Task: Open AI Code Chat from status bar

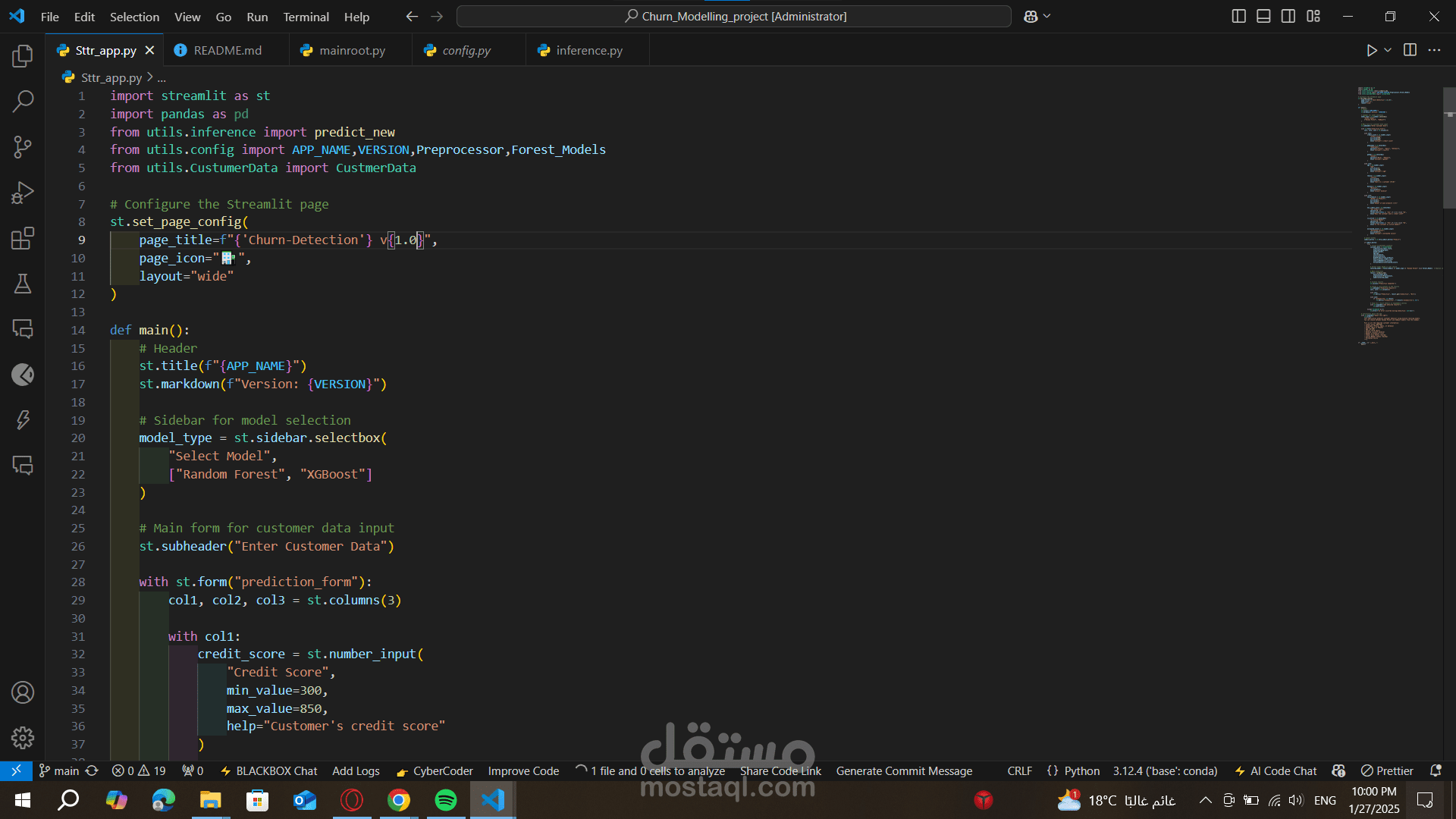Action: (1276, 770)
